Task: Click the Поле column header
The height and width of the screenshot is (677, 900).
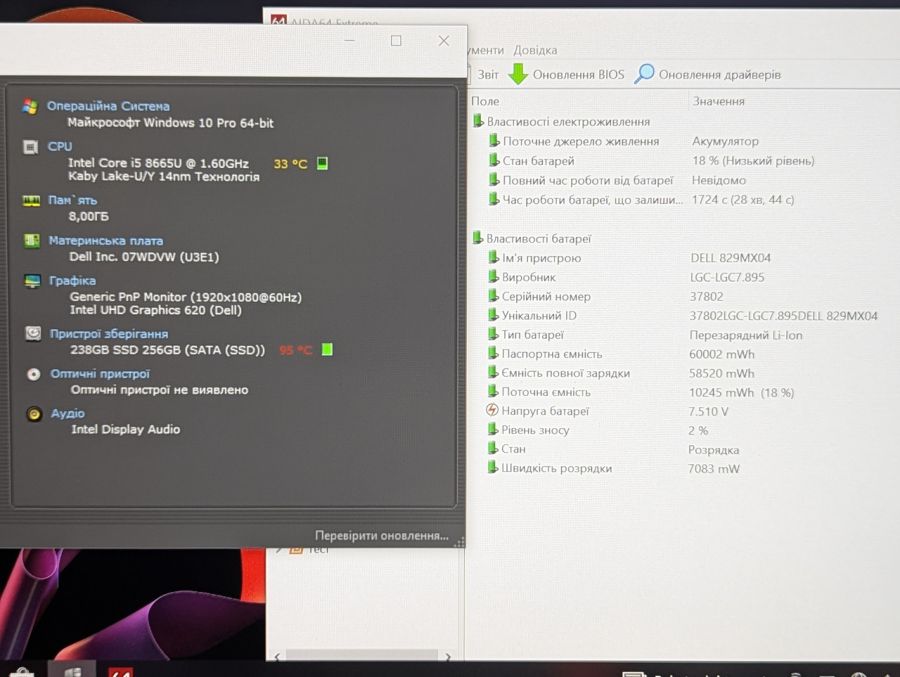Action: point(485,101)
